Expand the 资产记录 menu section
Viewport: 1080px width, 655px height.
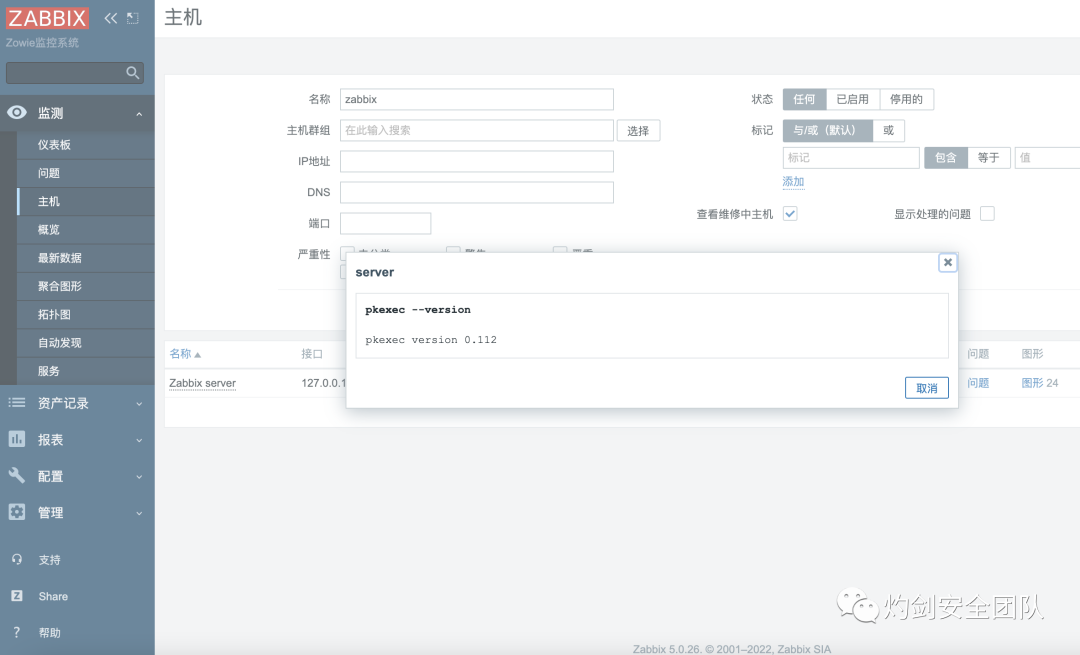point(139,404)
